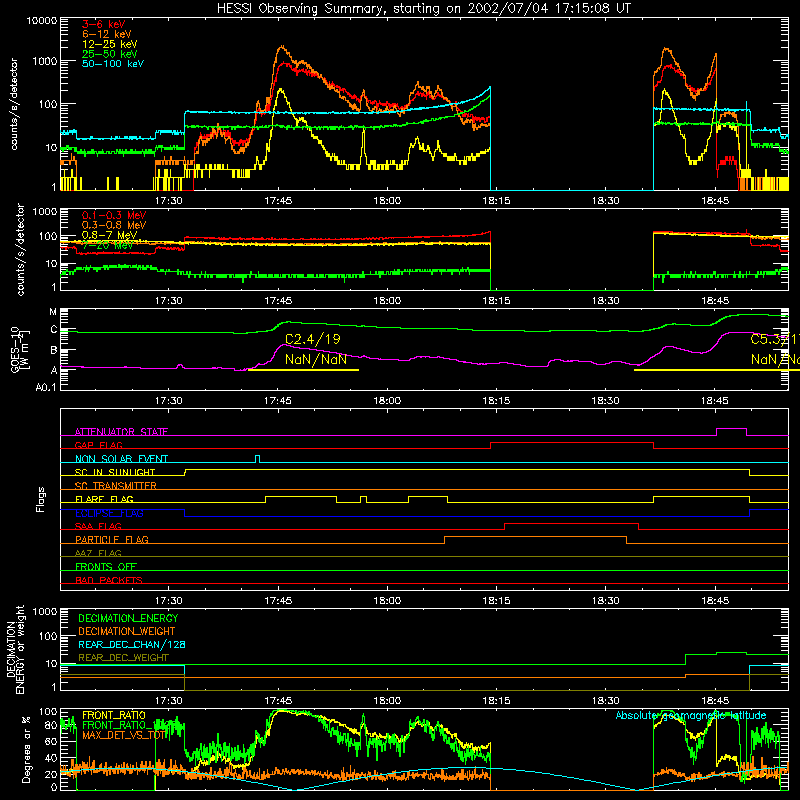The image size is (800, 800).
Task: Click the 17:45 tick under top plot
Action: click(278, 201)
